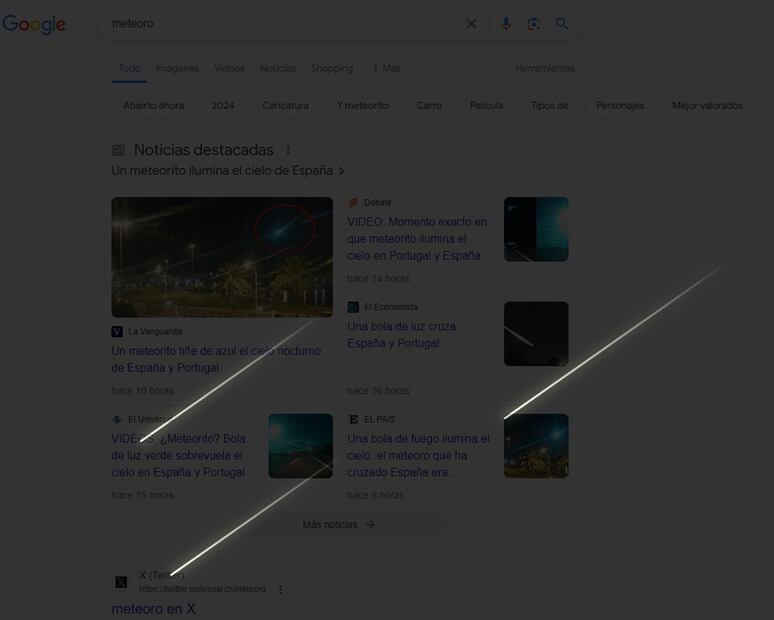This screenshot has width=774, height=620.
Task: Clear the search box with X icon
Action: point(472,24)
